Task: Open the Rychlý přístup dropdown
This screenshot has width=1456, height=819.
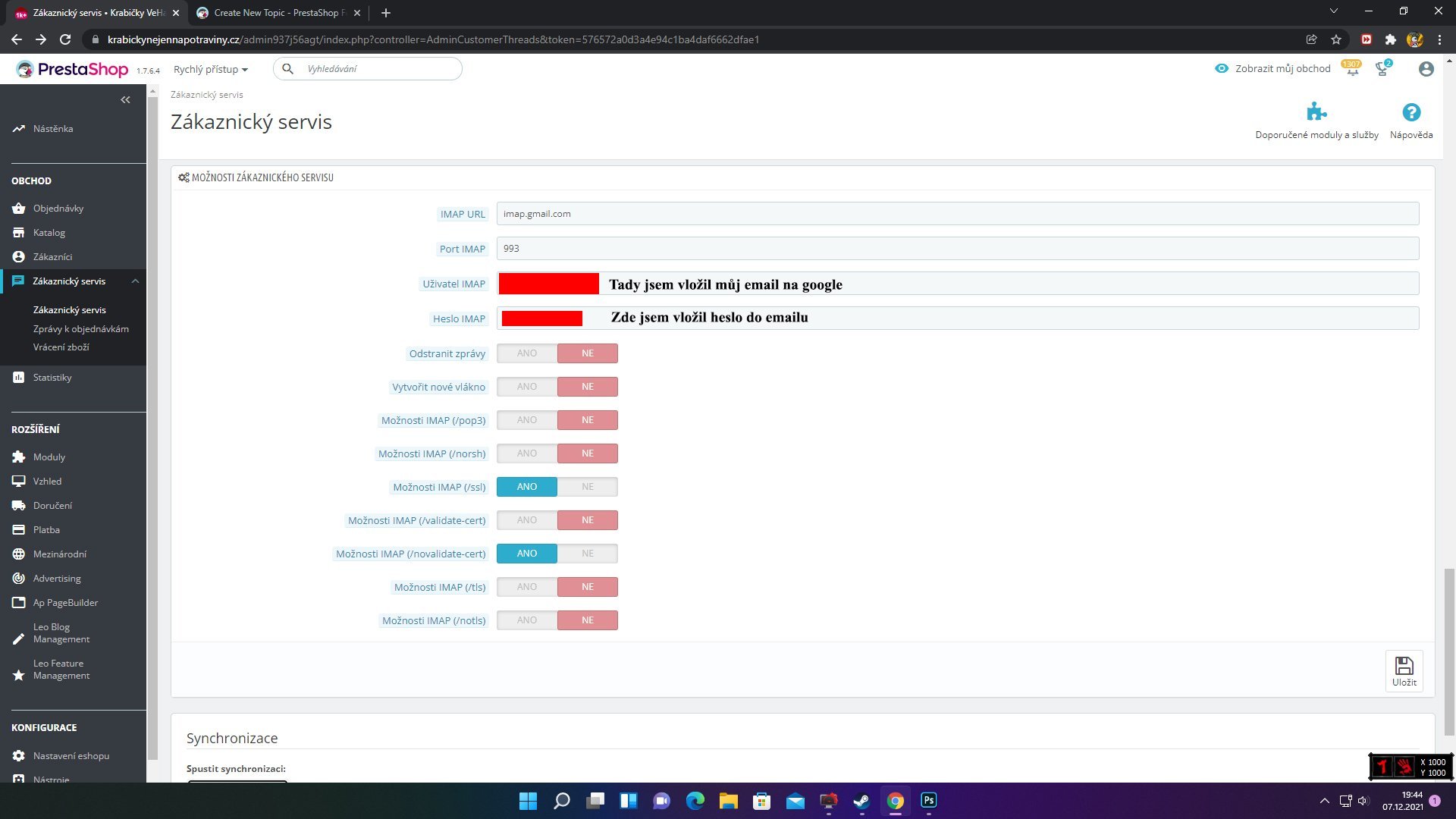Action: (x=211, y=69)
